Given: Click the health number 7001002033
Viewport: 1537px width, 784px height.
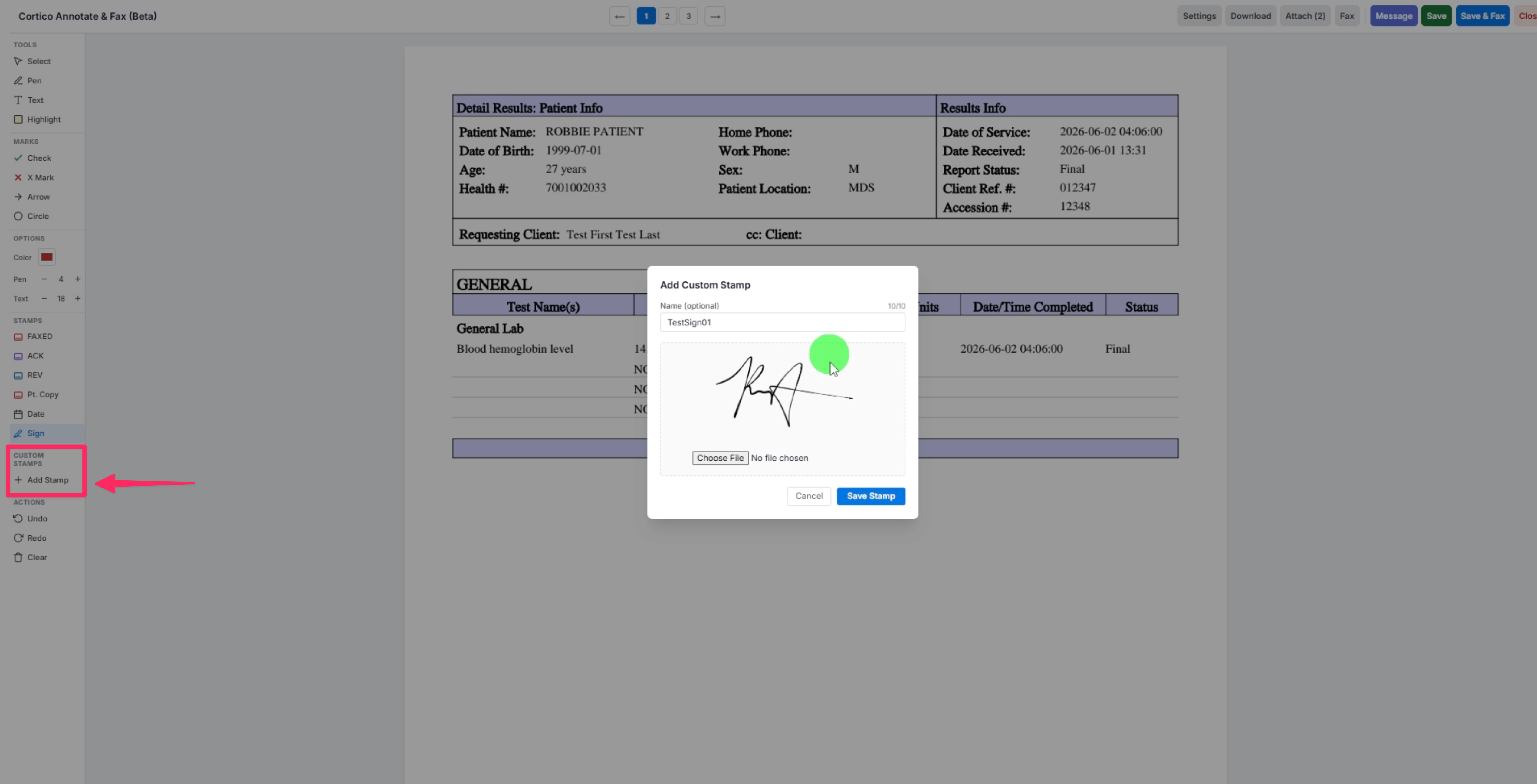Looking at the screenshot, I should [x=576, y=188].
